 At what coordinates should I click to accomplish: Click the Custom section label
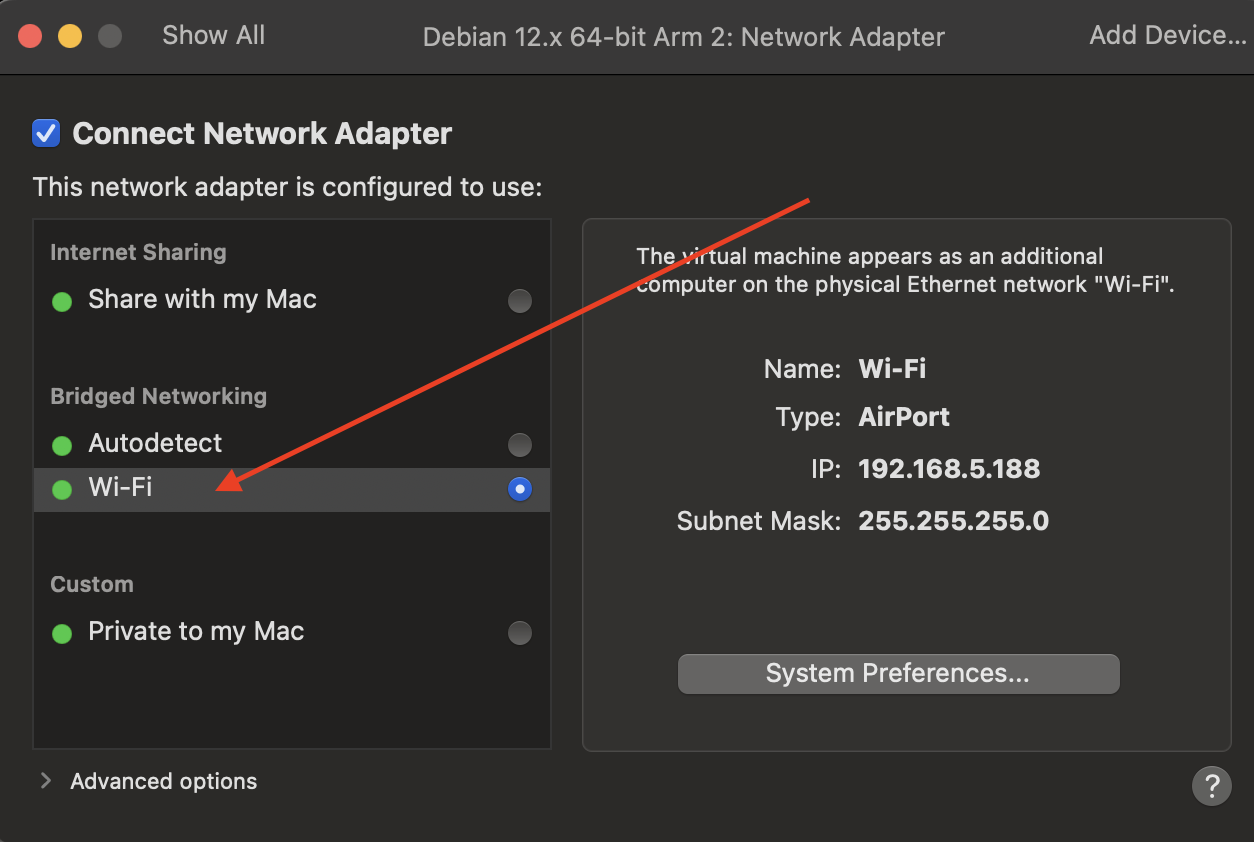[x=91, y=584]
